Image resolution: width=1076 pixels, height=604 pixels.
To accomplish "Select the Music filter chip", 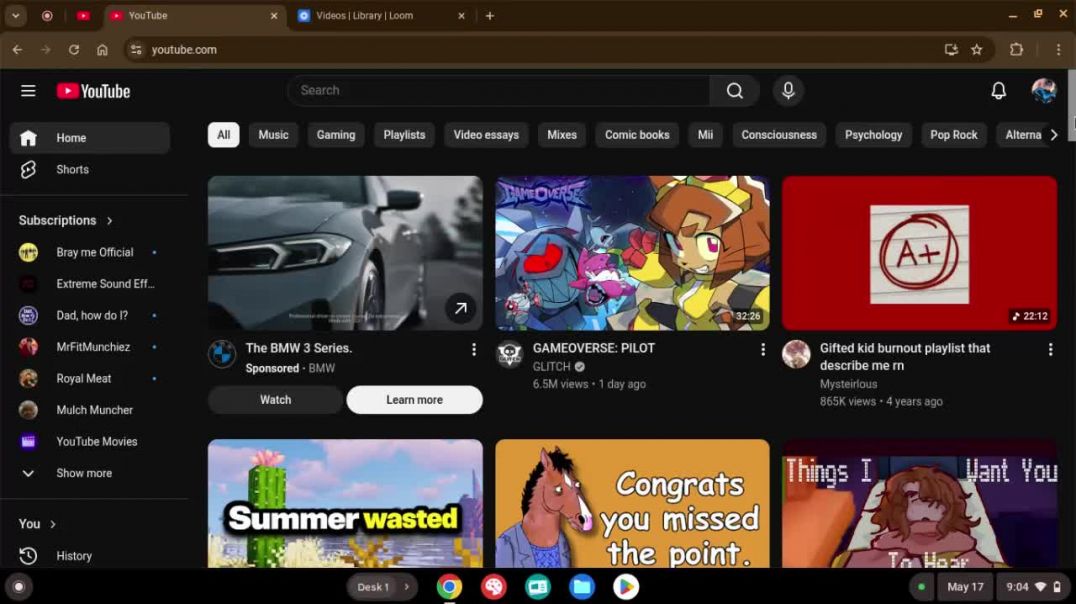I will click(273, 135).
